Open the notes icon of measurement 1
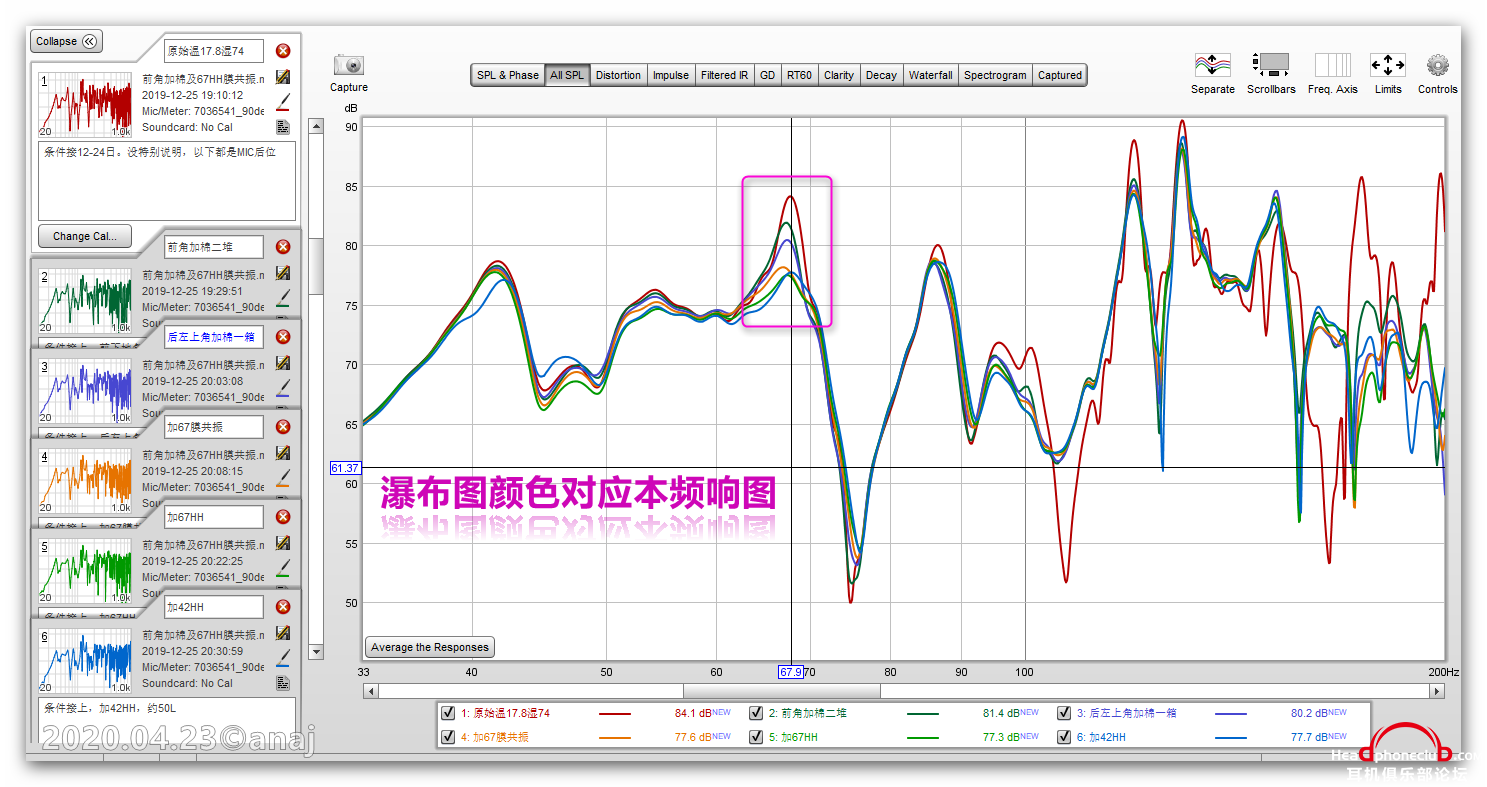This screenshot has height=787, width=1487. [x=283, y=127]
